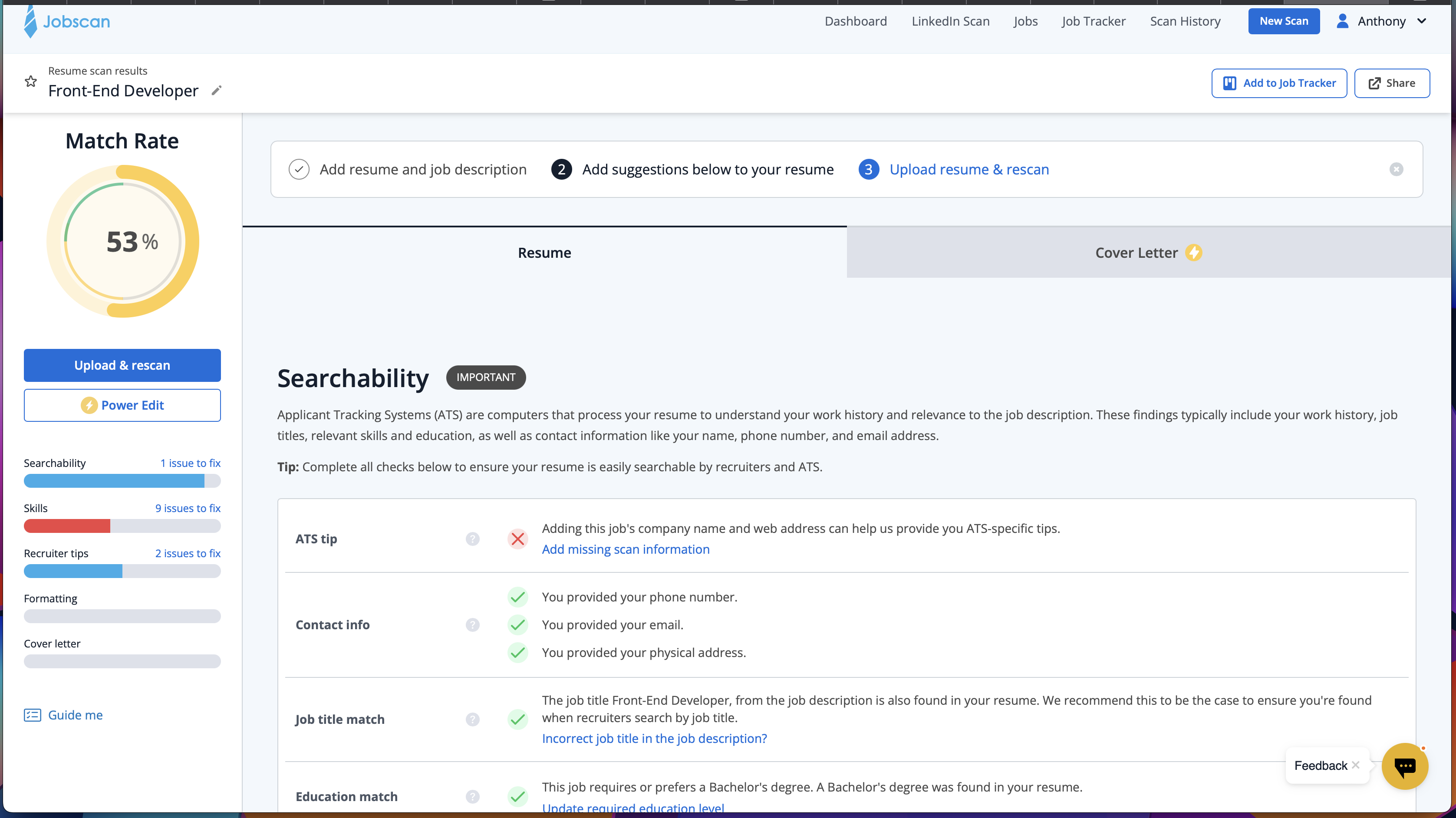Open help tooltip for Job title match
Image resolution: width=1456 pixels, height=818 pixels.
(472, 719)
